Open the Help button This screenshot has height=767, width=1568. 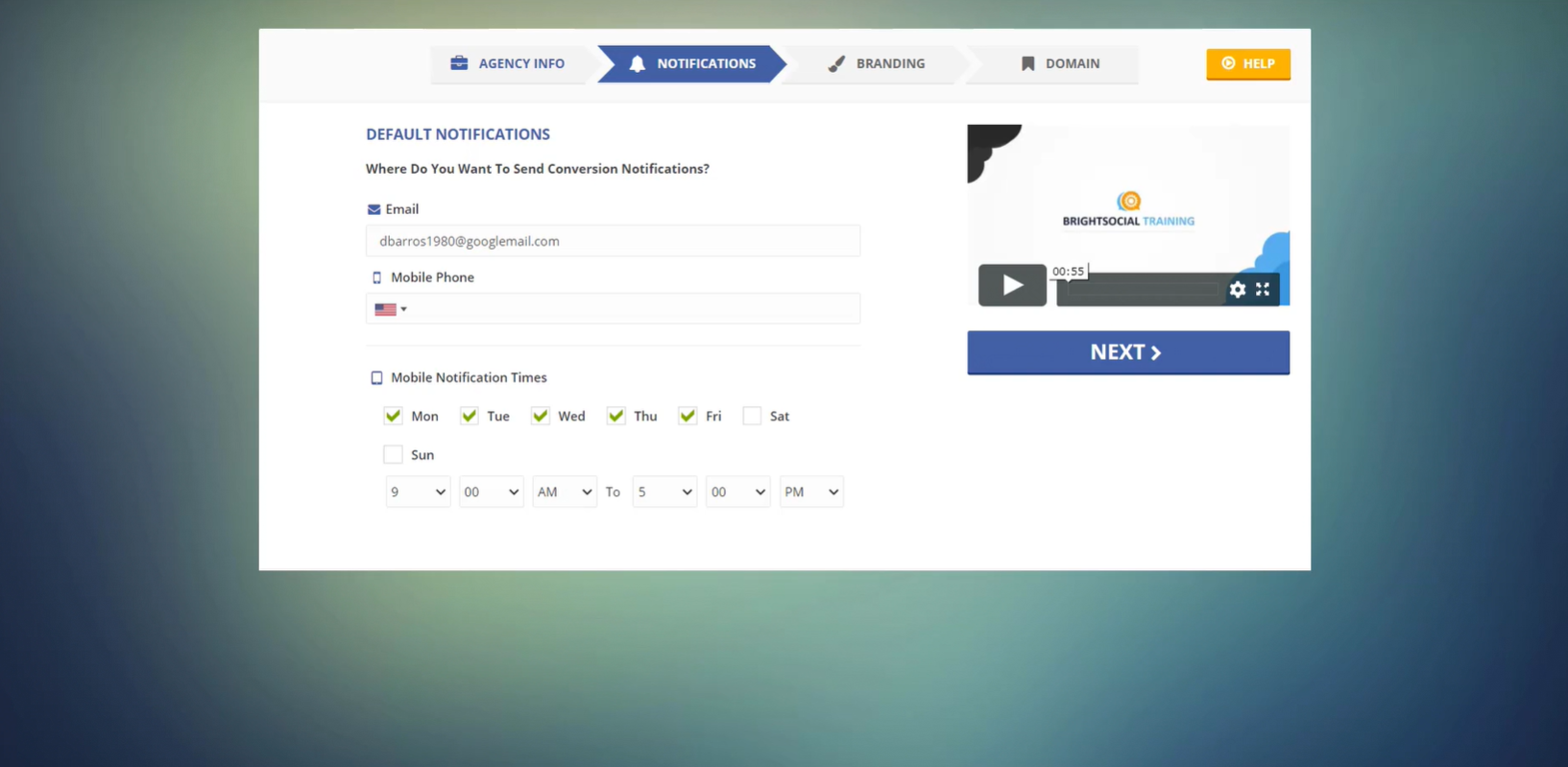1247,63
